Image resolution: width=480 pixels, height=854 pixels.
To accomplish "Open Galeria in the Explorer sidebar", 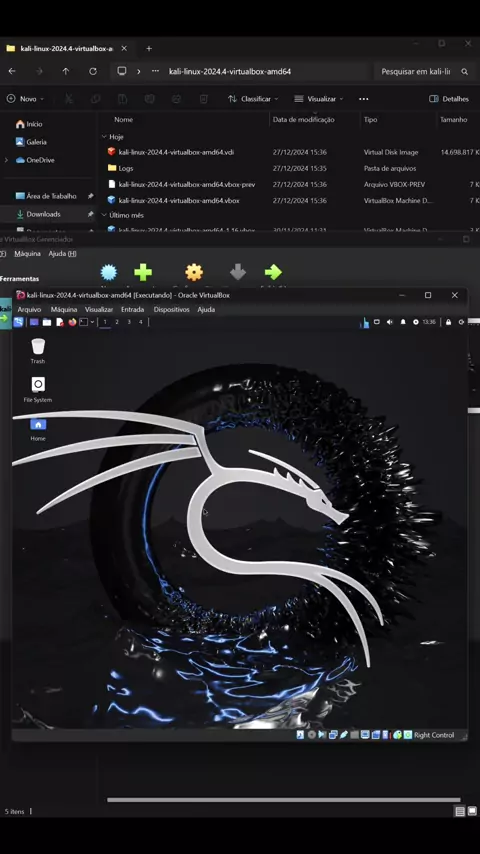I will (x=31, y=142).
